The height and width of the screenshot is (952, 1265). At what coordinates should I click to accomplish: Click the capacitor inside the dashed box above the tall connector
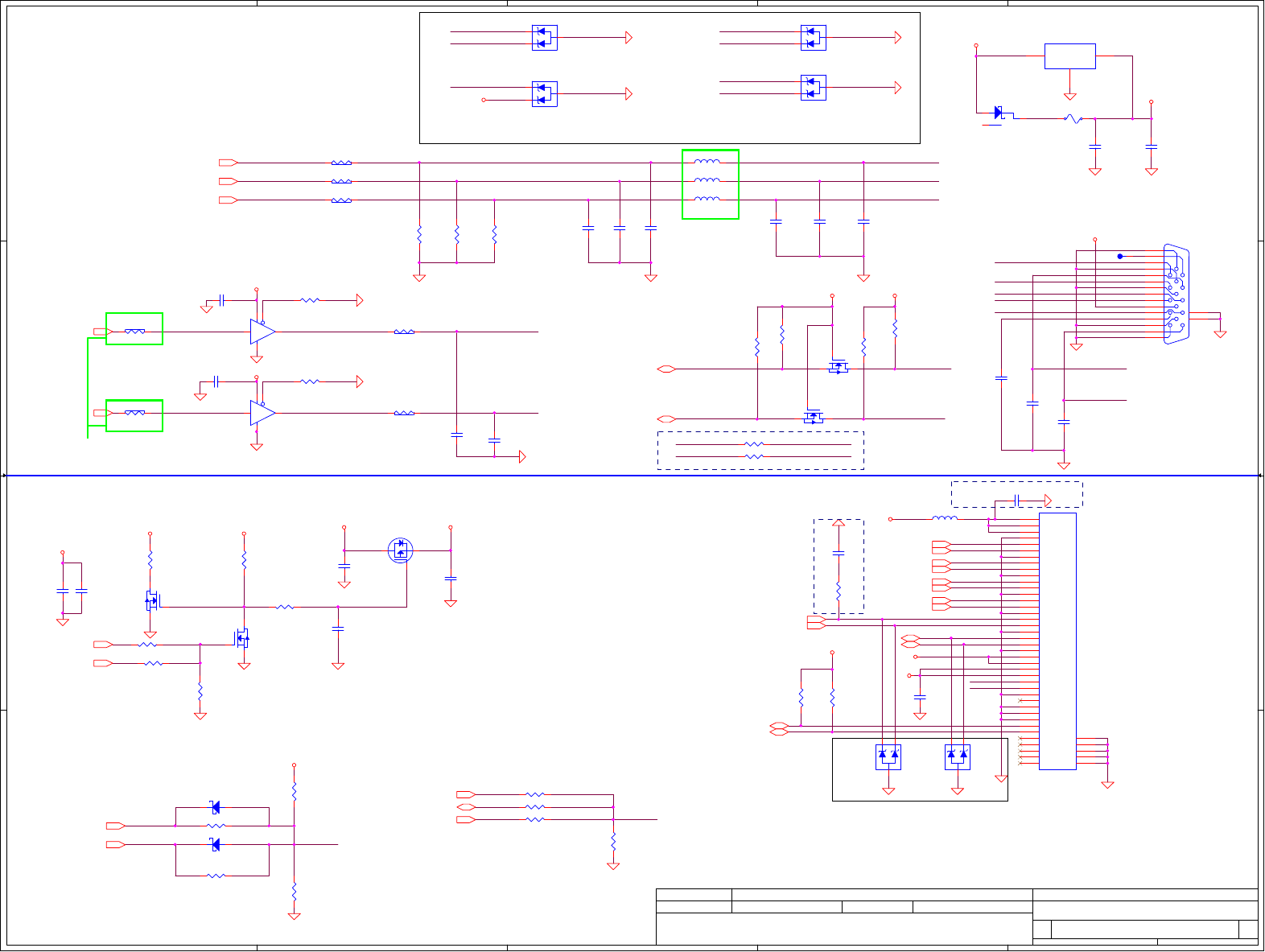(1018, 501)
